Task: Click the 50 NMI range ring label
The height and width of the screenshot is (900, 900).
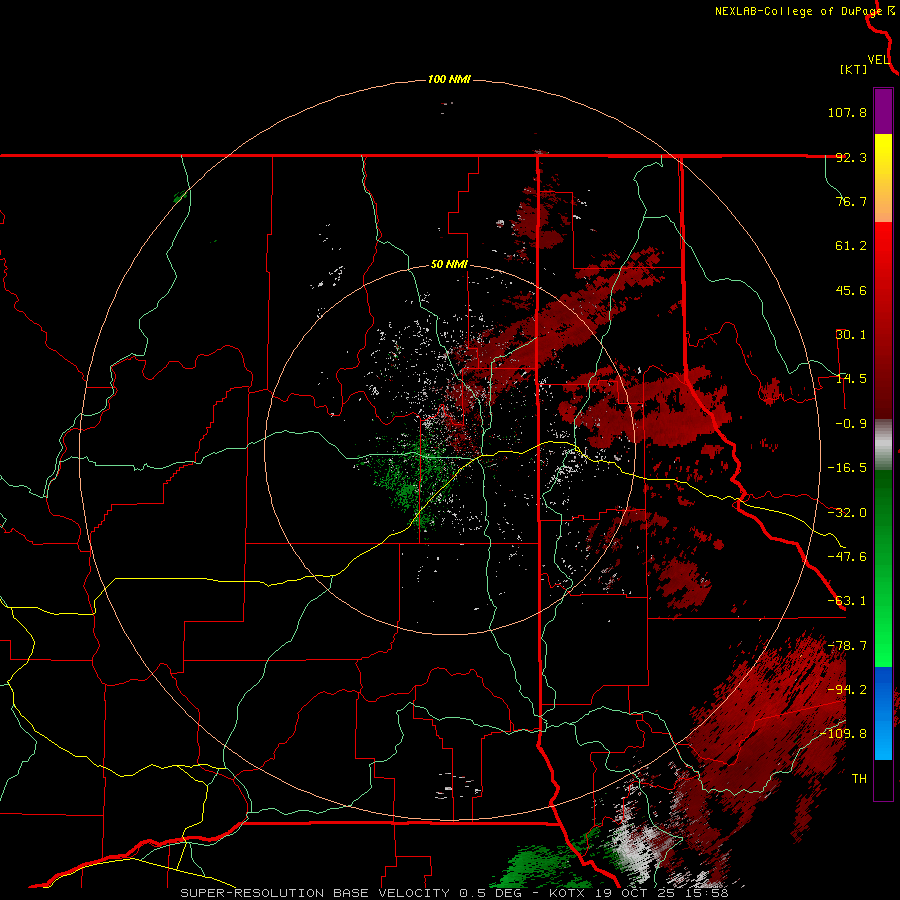Action: pyautogui.click(x=449, y=265)
